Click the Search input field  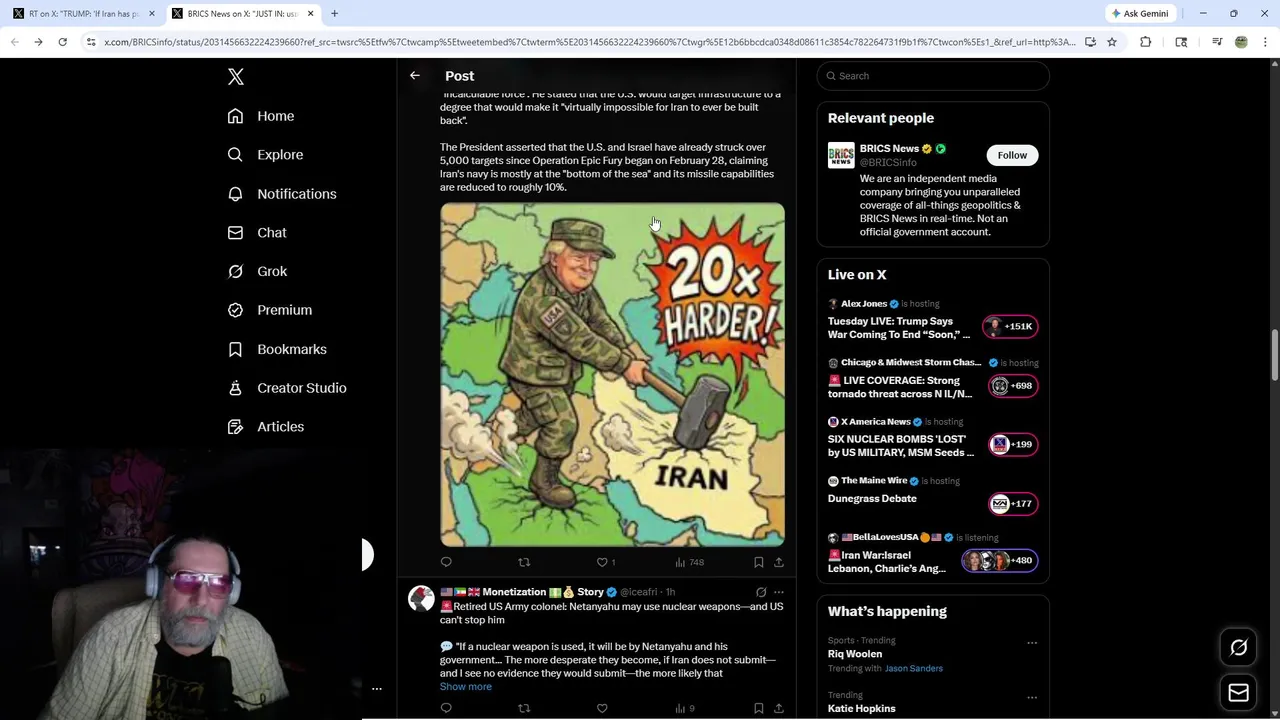[x=933, y=76]
